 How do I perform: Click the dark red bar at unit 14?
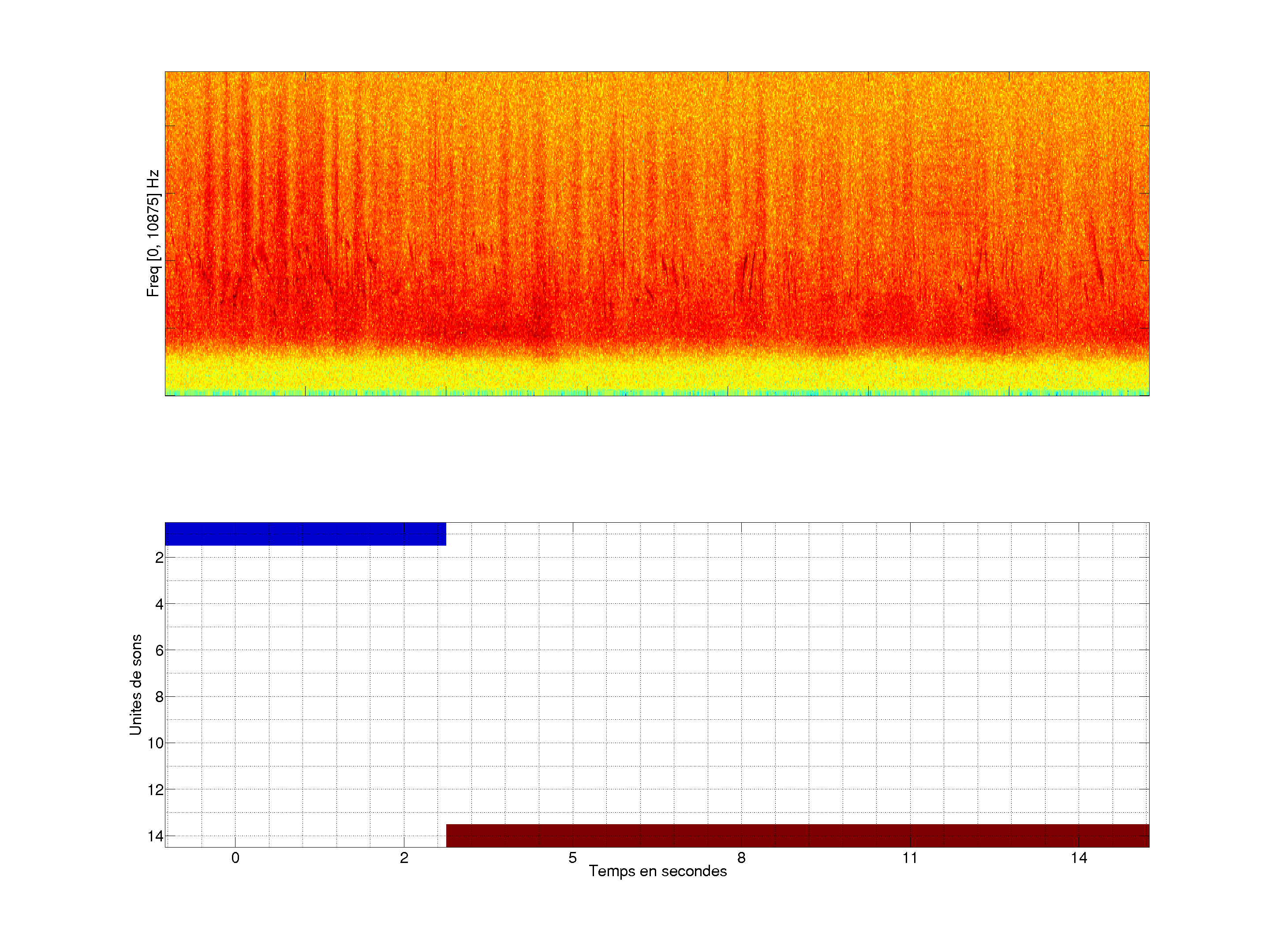pos(797,836)
